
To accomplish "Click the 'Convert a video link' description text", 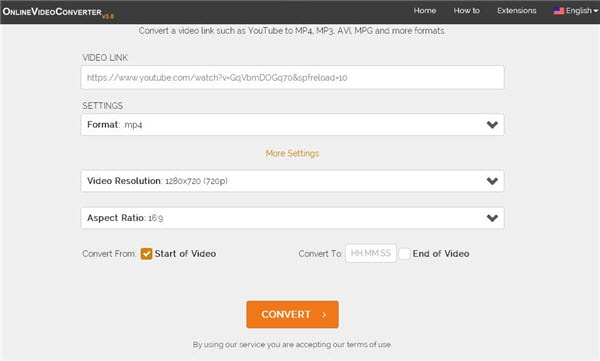I will pos(292,31).
